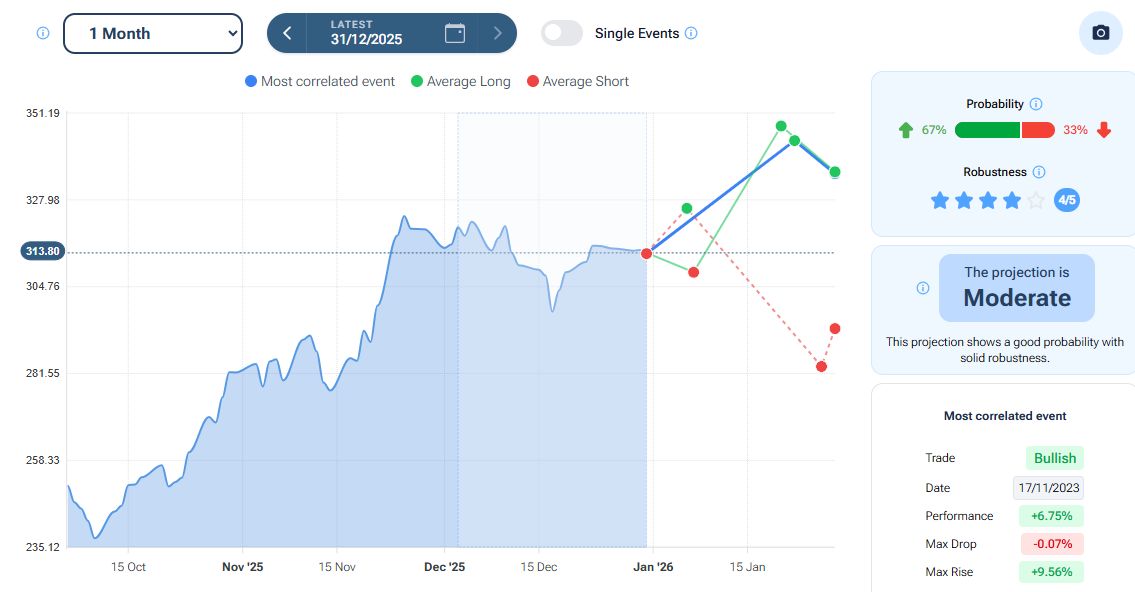
Task: Open the 1 Month timeframe dropdown
Action: click(153, 33)
